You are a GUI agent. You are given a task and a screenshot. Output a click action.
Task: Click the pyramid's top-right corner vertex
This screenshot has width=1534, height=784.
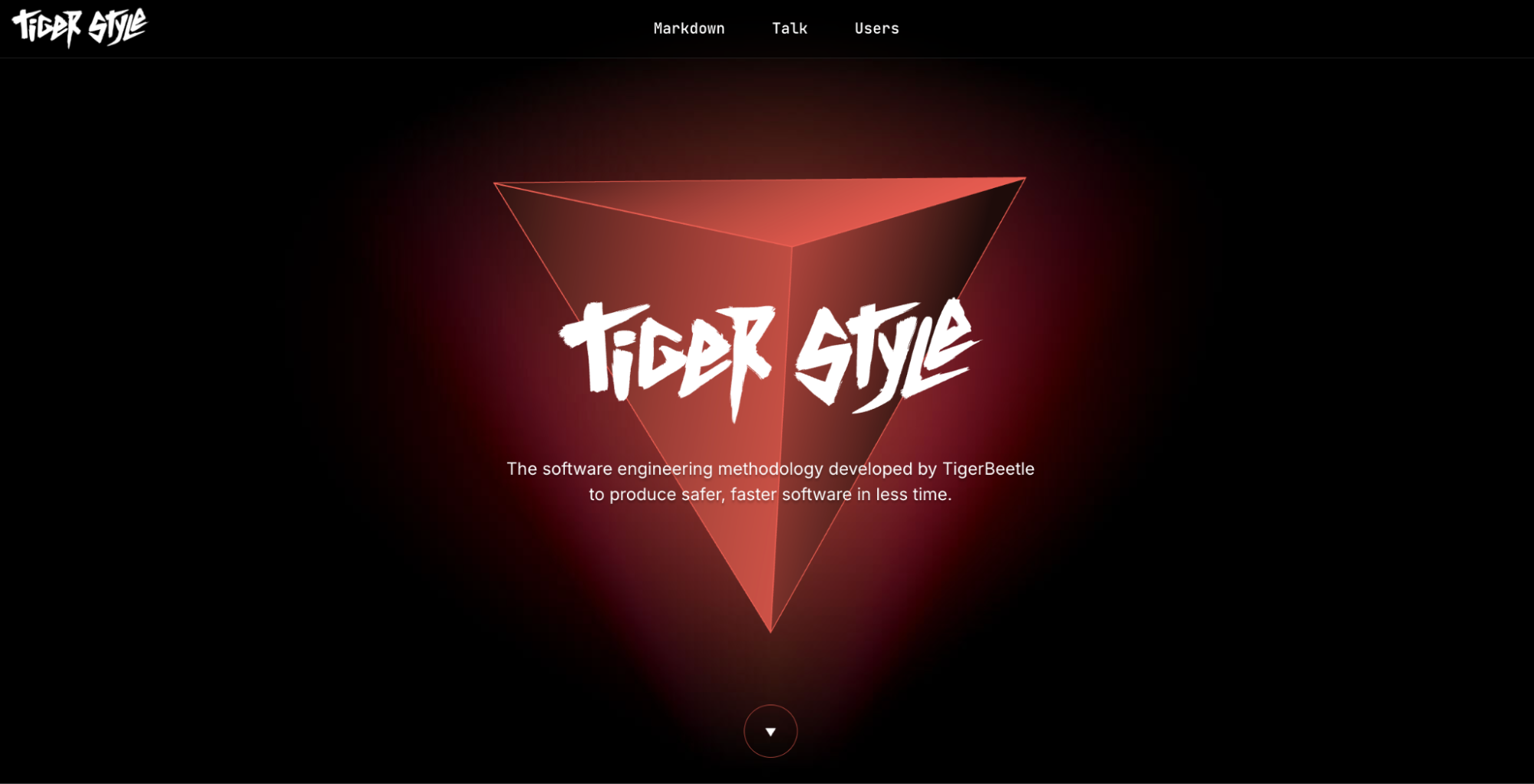pyautogui.click(x=1024, y=179)
